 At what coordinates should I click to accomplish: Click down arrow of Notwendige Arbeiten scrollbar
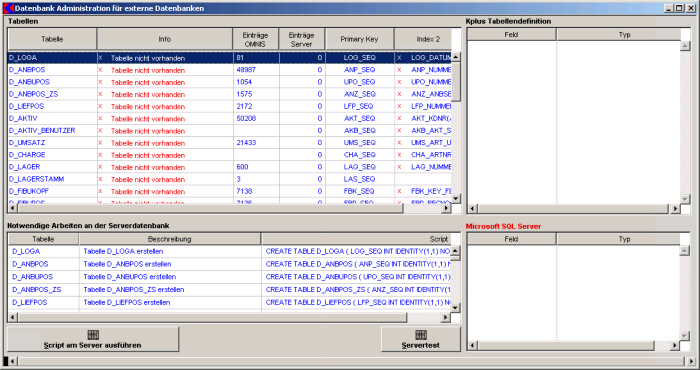pyautogui.click(x=455, y=308)
